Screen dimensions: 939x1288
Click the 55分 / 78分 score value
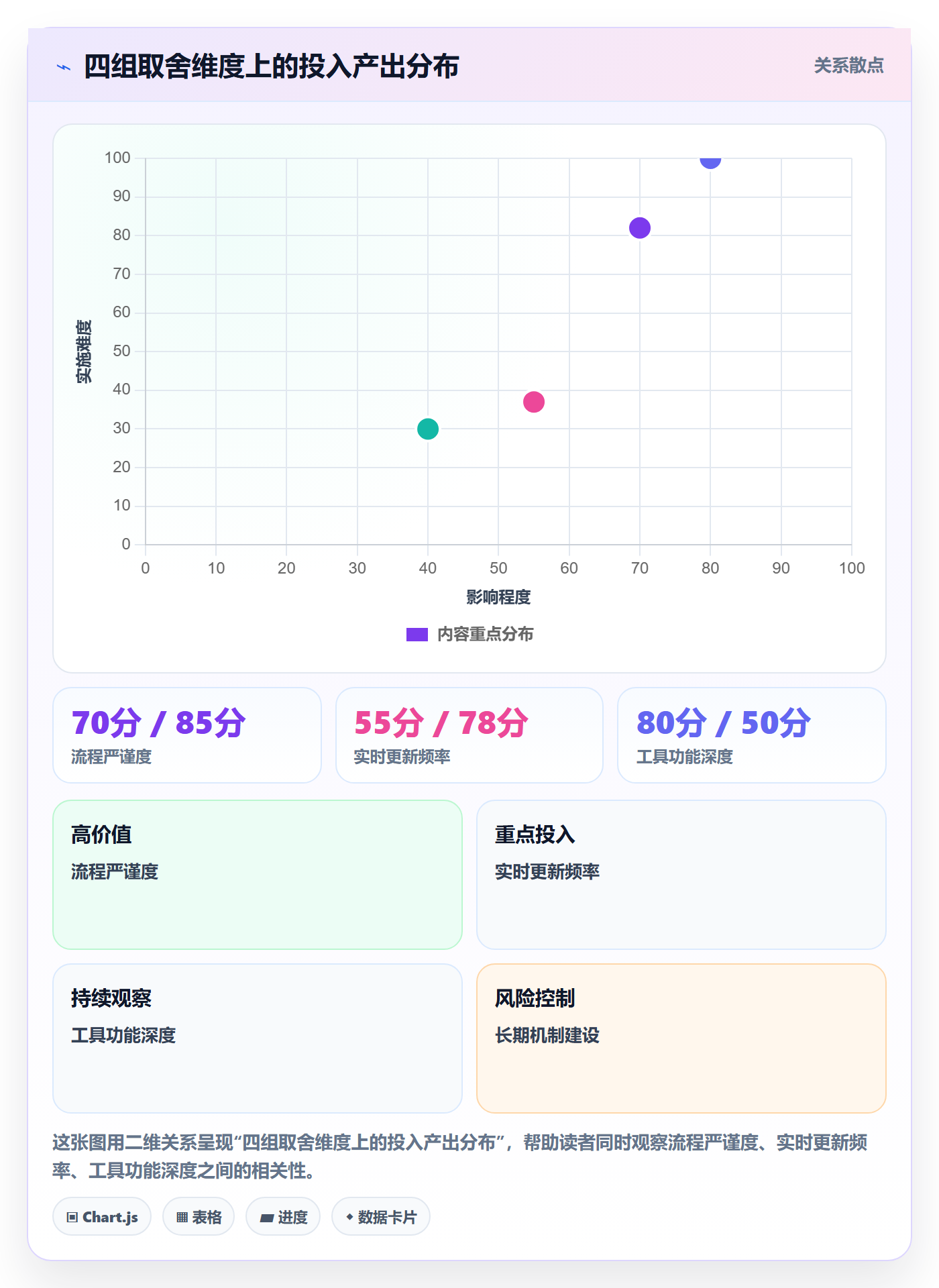coord(441,723)
